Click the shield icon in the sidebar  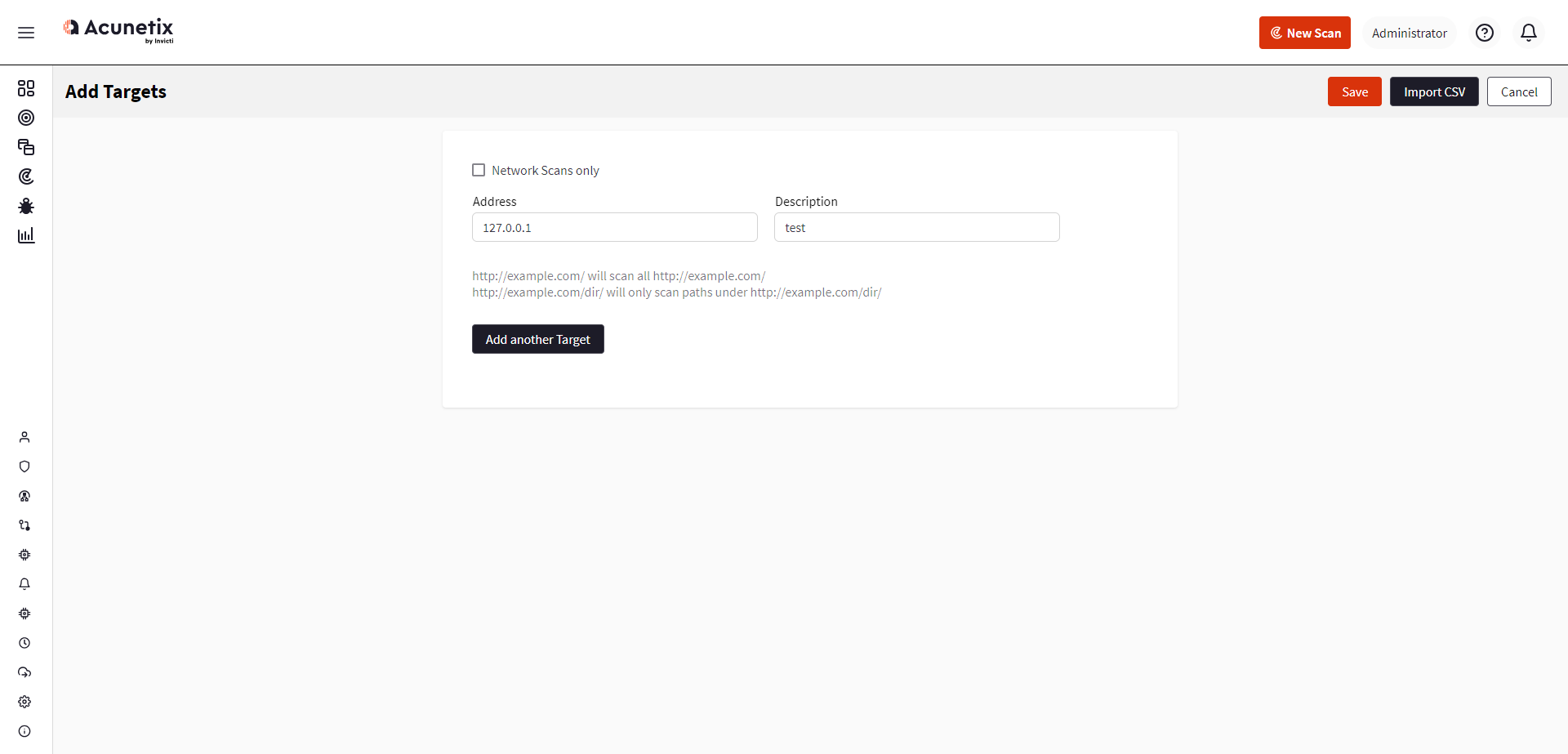point(24,466)
